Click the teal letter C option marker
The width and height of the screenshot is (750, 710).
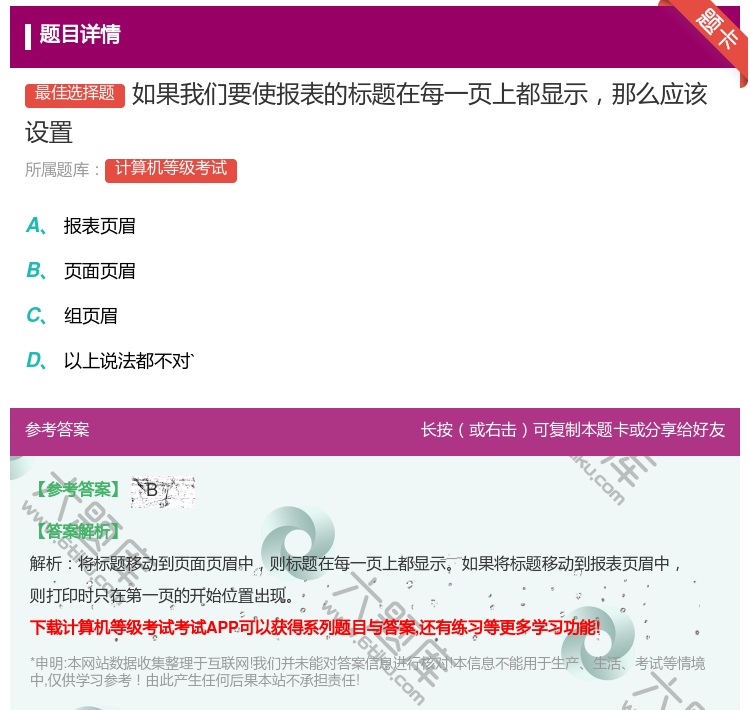click(36, 315)
